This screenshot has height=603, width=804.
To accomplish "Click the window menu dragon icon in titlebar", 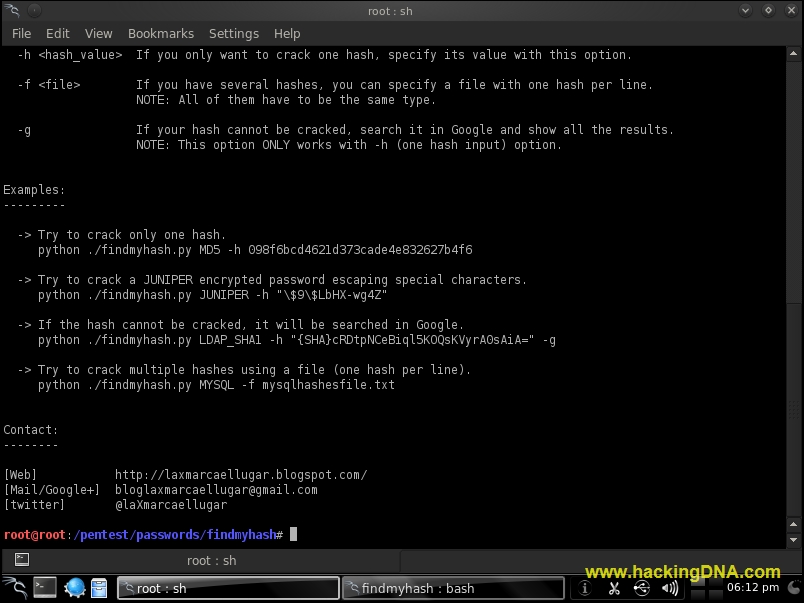I will point(12,10).
